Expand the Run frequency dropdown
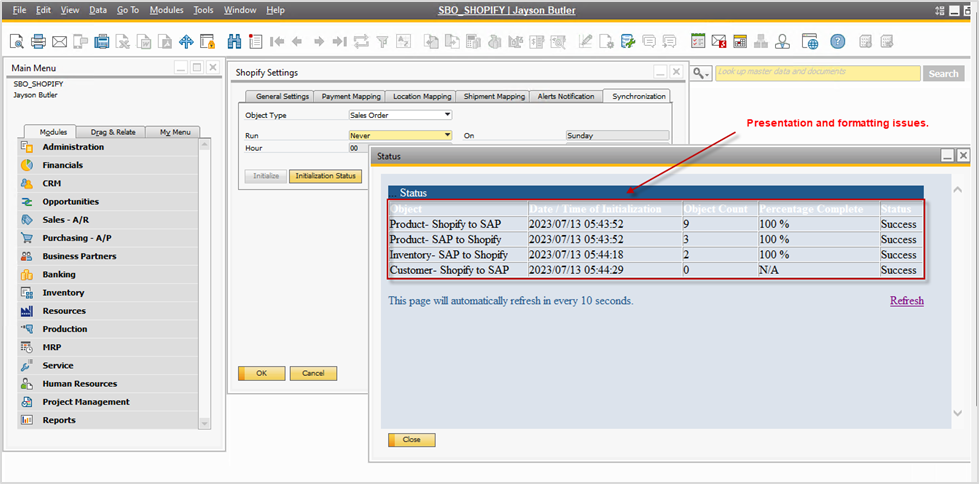979x484 pixels. [x=447, y=134]
